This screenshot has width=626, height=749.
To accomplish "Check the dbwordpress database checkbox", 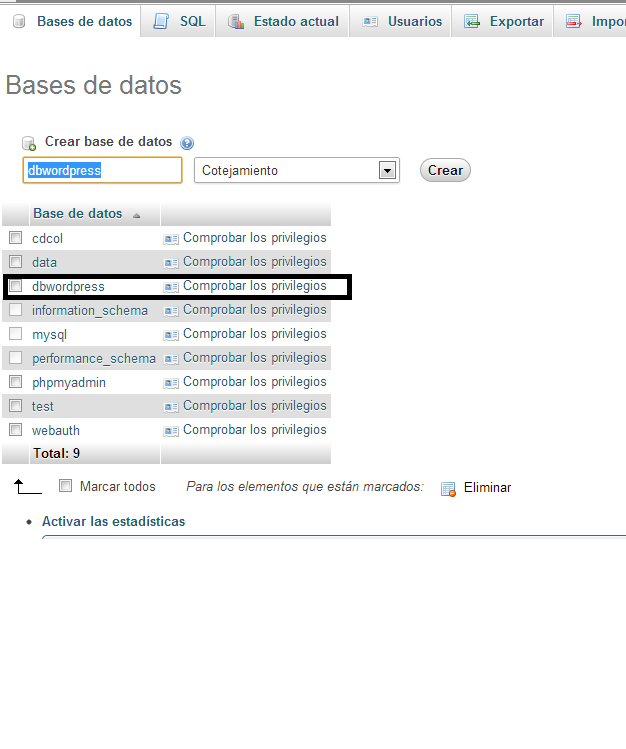I will click(x=16, y=286).
